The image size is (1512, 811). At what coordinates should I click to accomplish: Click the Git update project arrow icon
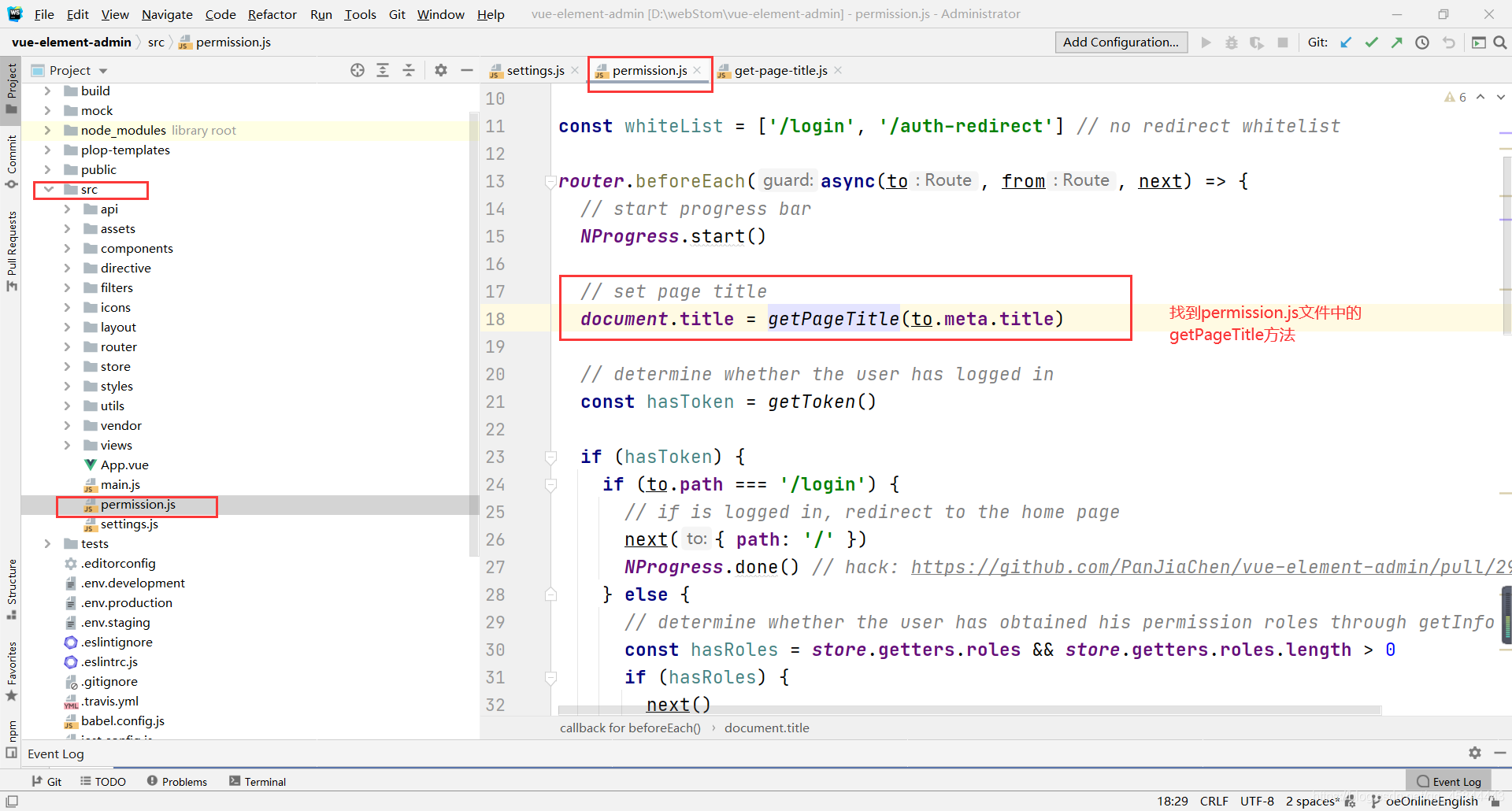click(1346, 43)
